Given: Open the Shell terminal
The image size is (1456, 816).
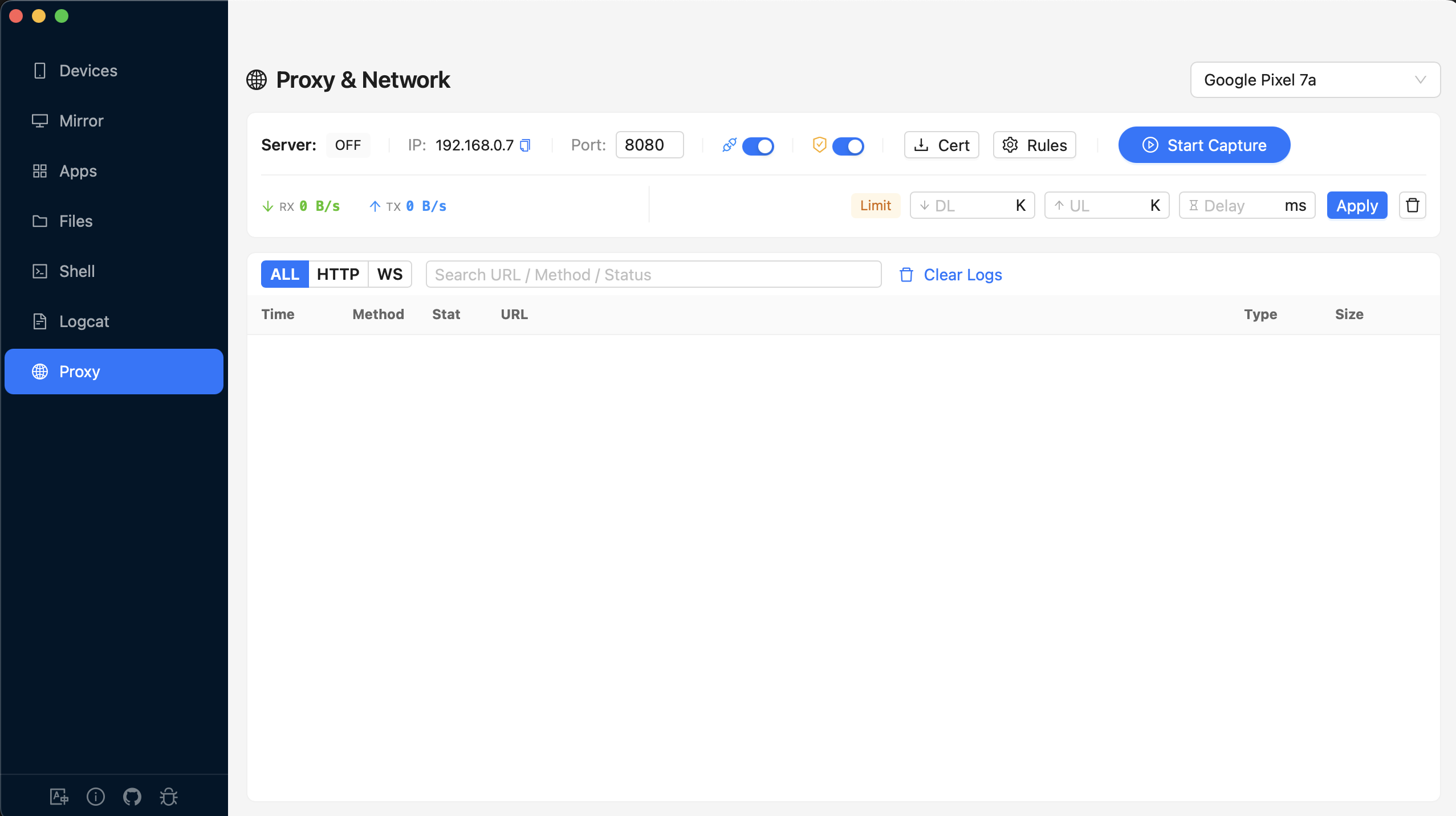Looking at the screenshot, I should coord(77,271).
